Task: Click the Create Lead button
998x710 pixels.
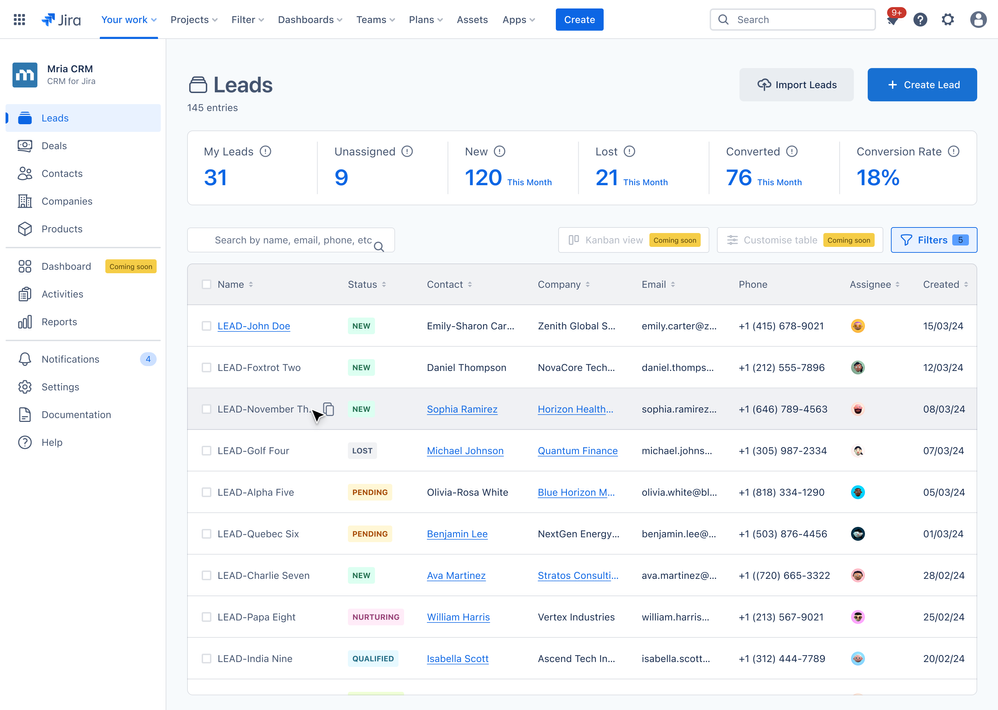Action: [922, 84]
